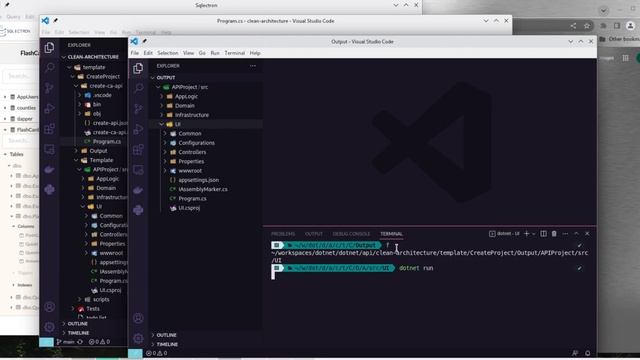Viewport: 640px width, 360px height.
Task: Open Accounts icon in Output VS Code window
Action: coord(138,318)
